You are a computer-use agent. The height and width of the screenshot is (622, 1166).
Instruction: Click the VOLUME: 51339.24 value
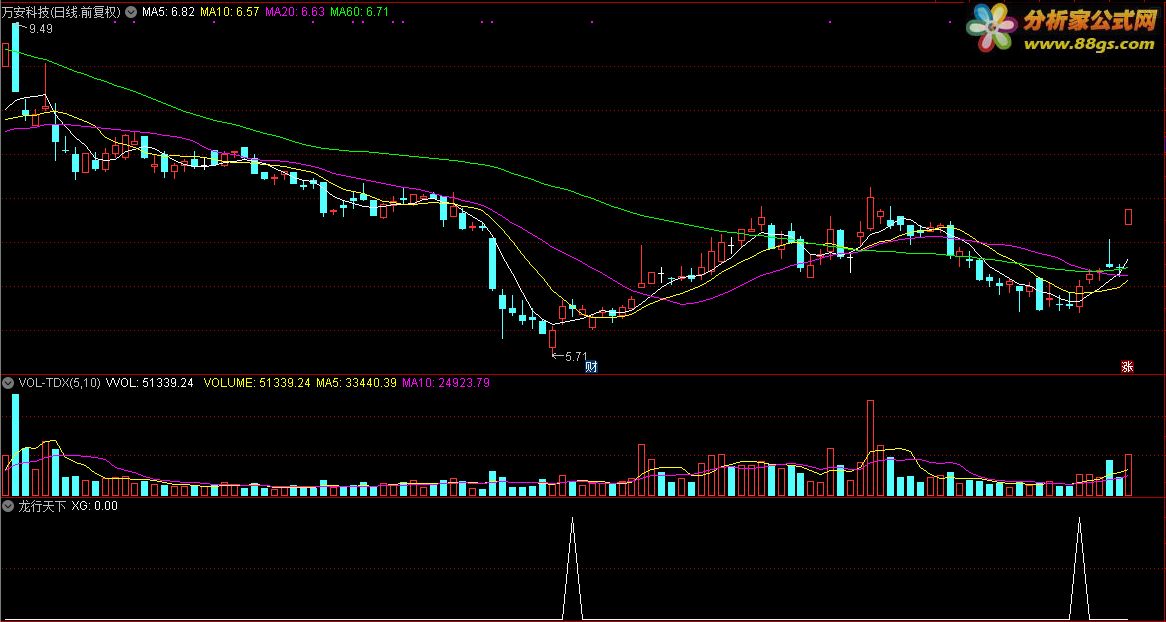point(257,383)
